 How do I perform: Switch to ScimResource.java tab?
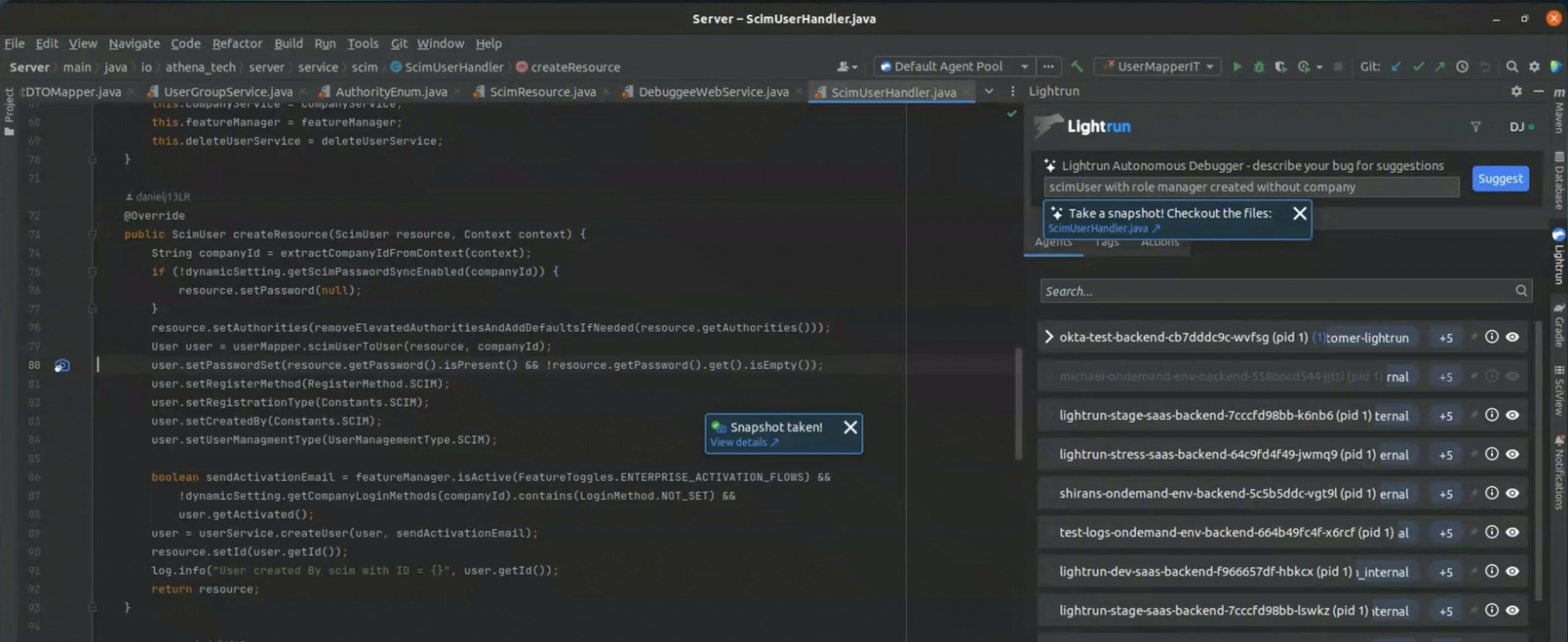[x=542, y=91]
